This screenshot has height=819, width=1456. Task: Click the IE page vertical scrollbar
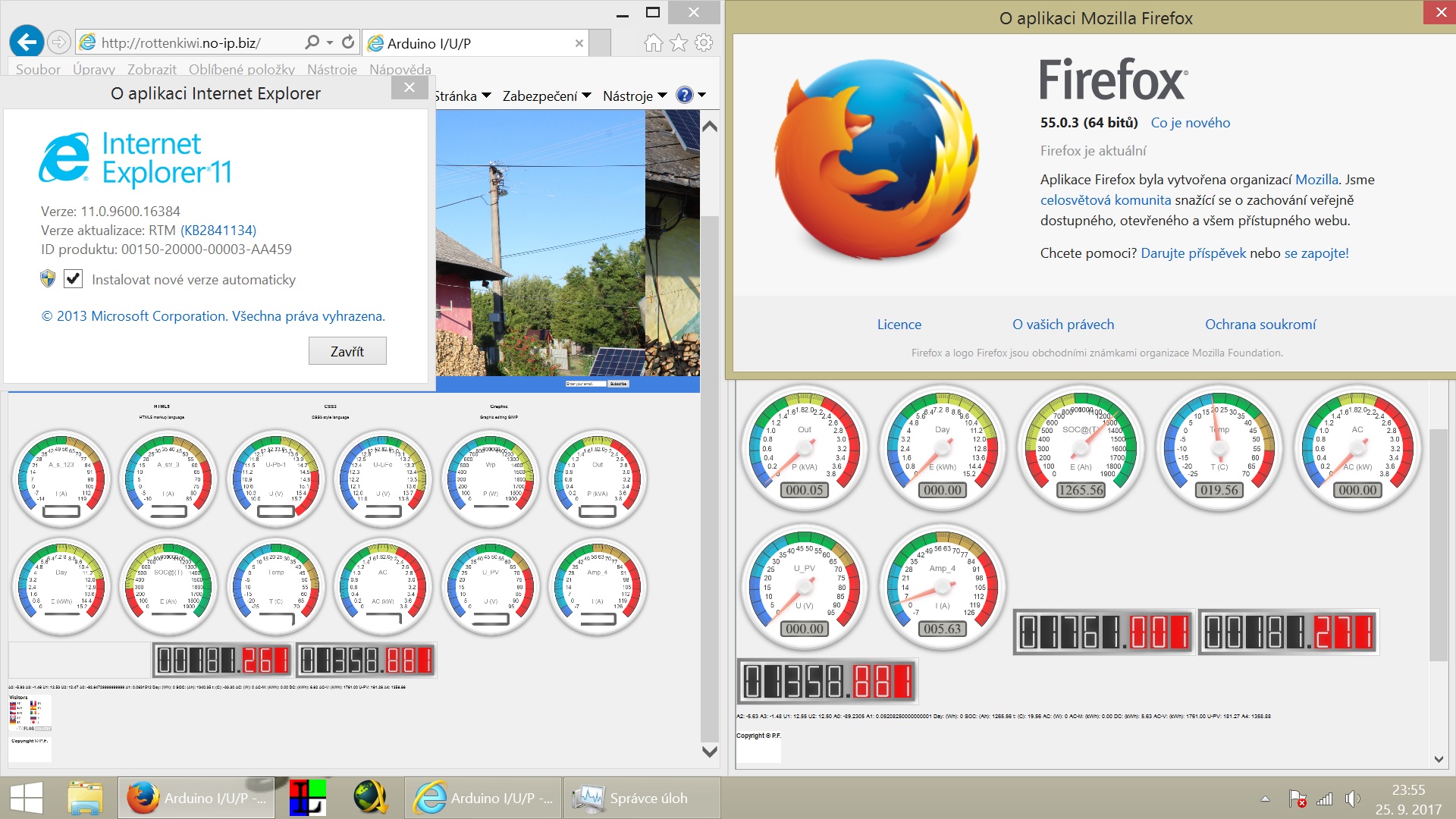pos(709,455)
